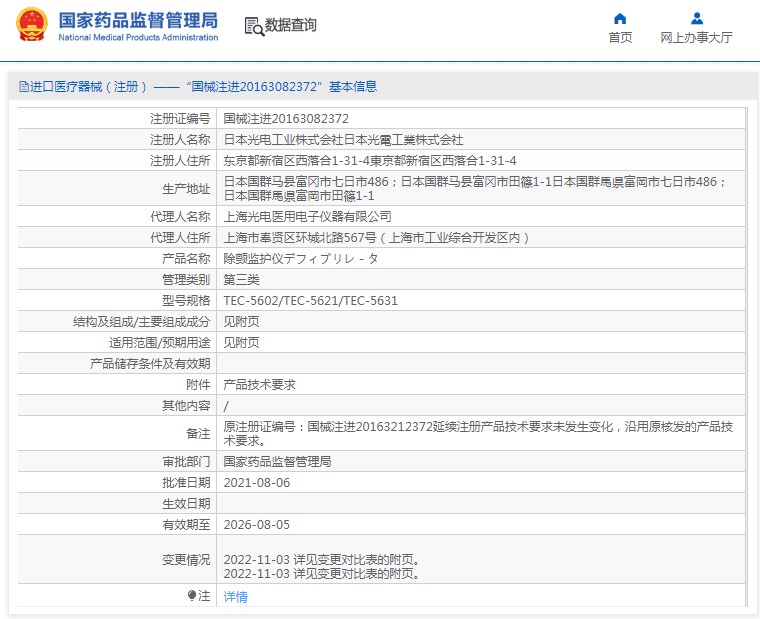Click the 适用范围/预期用途 label
Screen dimensions: 760x619
[x=159, y=343]
